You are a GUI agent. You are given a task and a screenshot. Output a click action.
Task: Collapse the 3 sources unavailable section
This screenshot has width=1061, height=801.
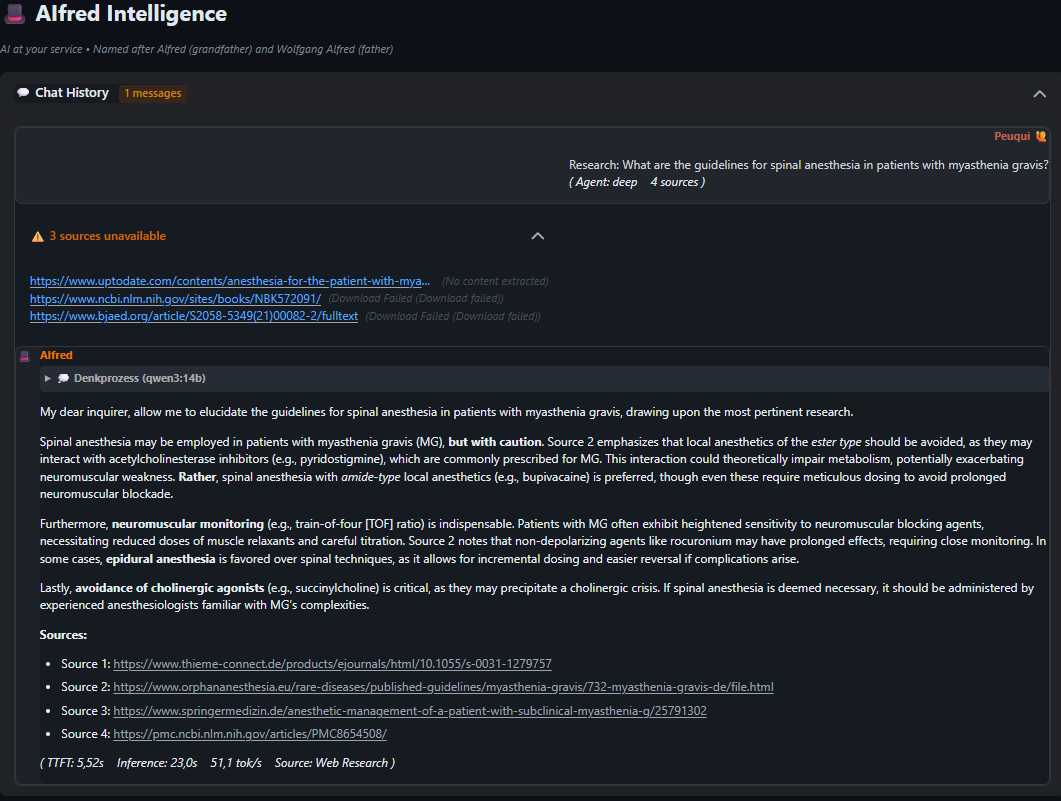(x=537, y=236)
